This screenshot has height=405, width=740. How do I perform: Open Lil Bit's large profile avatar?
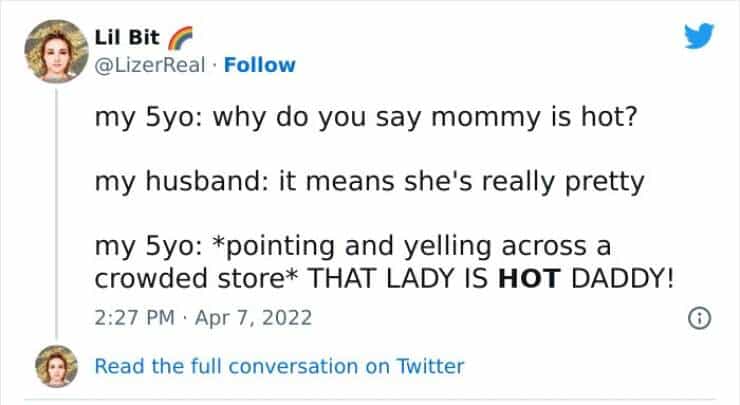point(59,51)
